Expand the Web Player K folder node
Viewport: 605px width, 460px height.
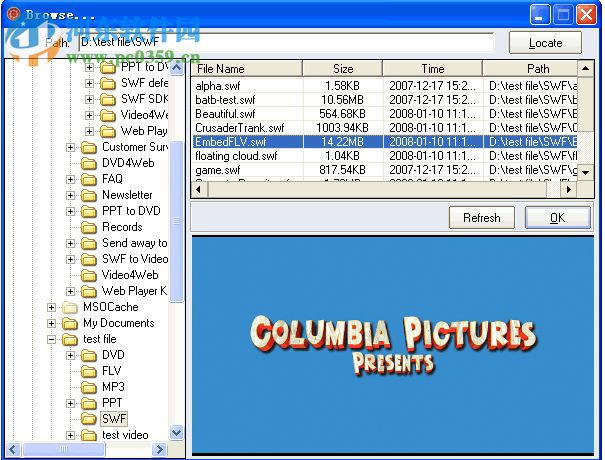coord(70,291)
